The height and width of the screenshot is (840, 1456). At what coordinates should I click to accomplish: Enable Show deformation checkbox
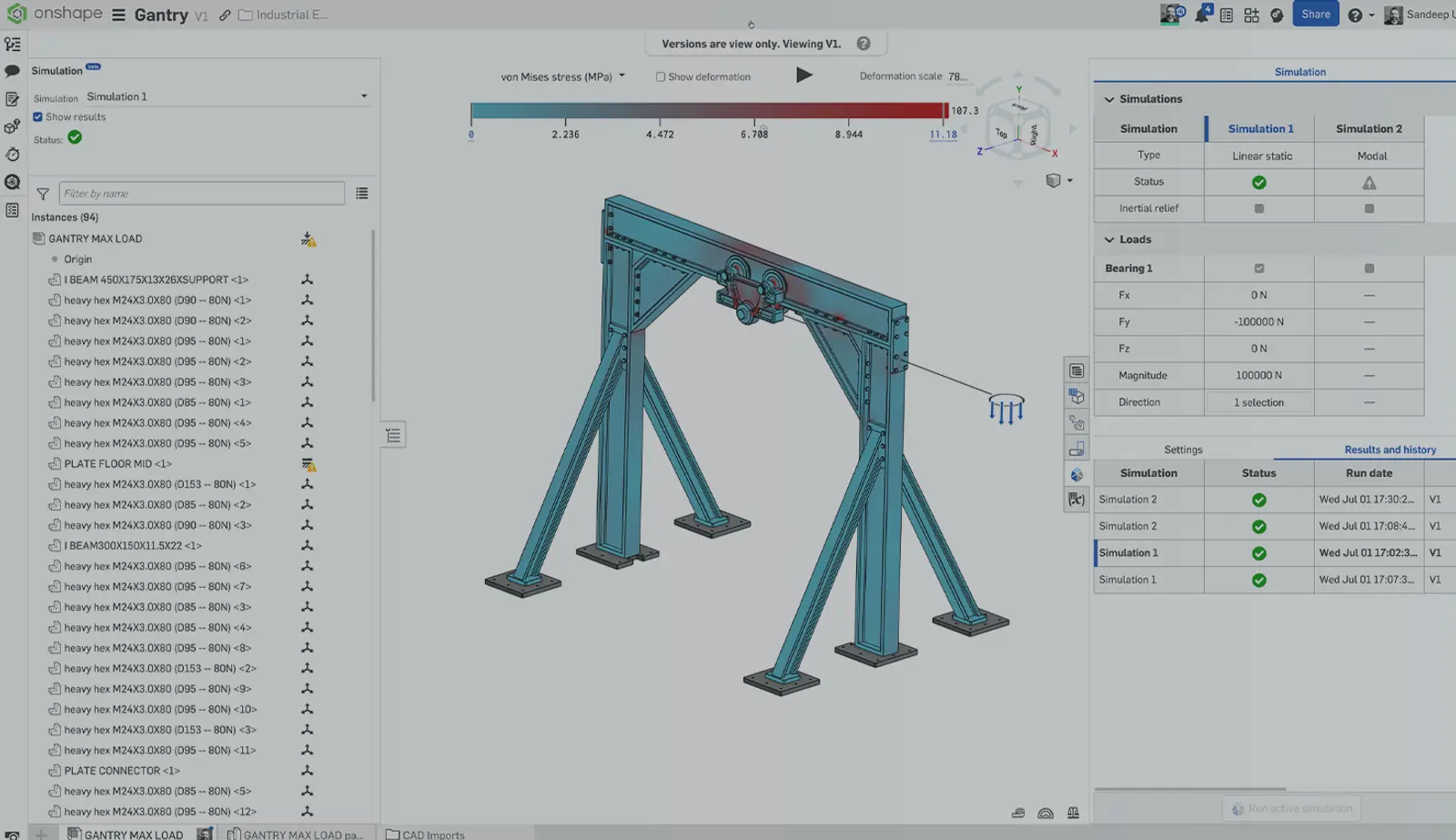[661, 76]
